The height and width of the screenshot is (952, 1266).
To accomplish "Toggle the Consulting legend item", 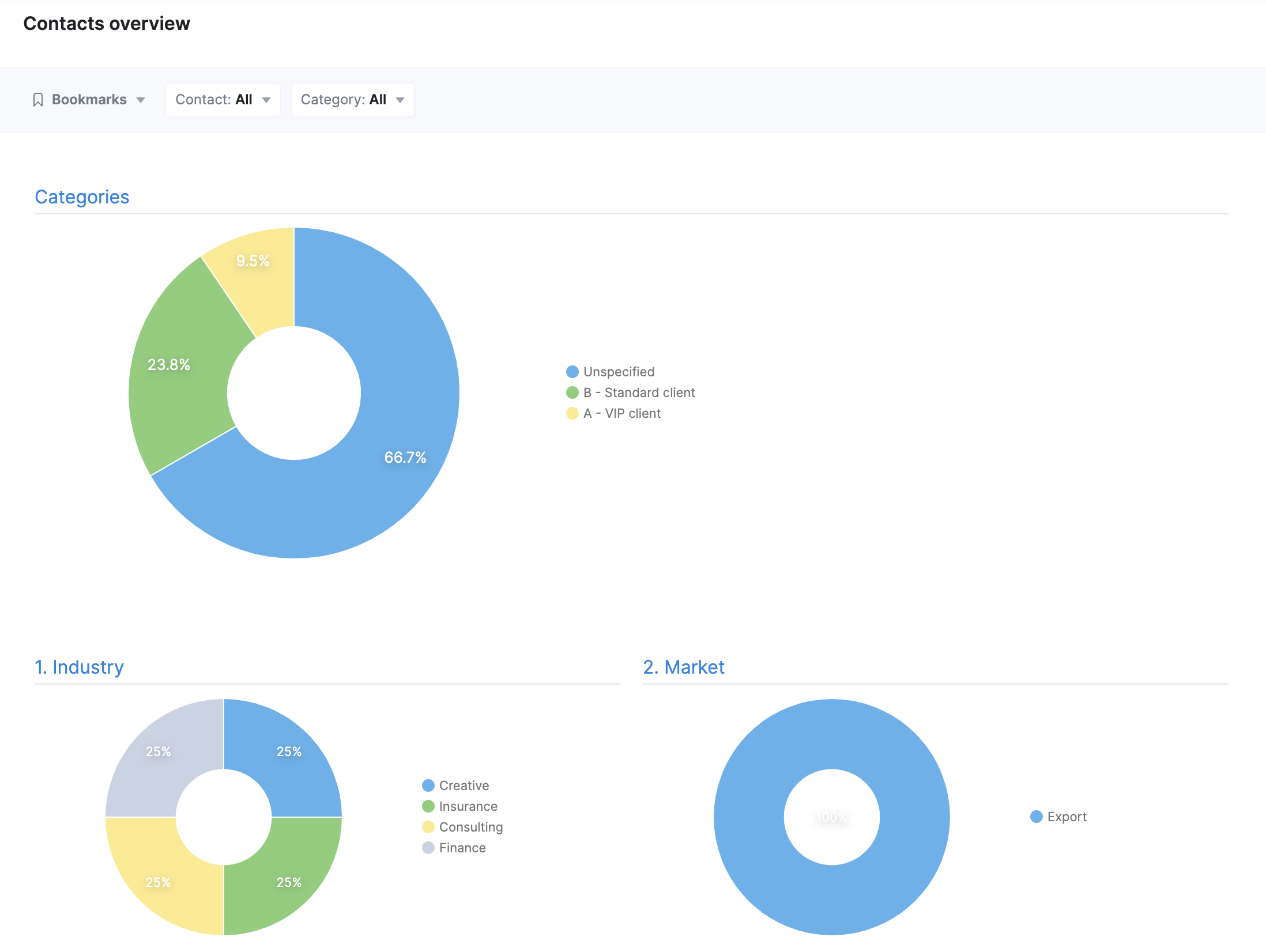I will (462, 827).
